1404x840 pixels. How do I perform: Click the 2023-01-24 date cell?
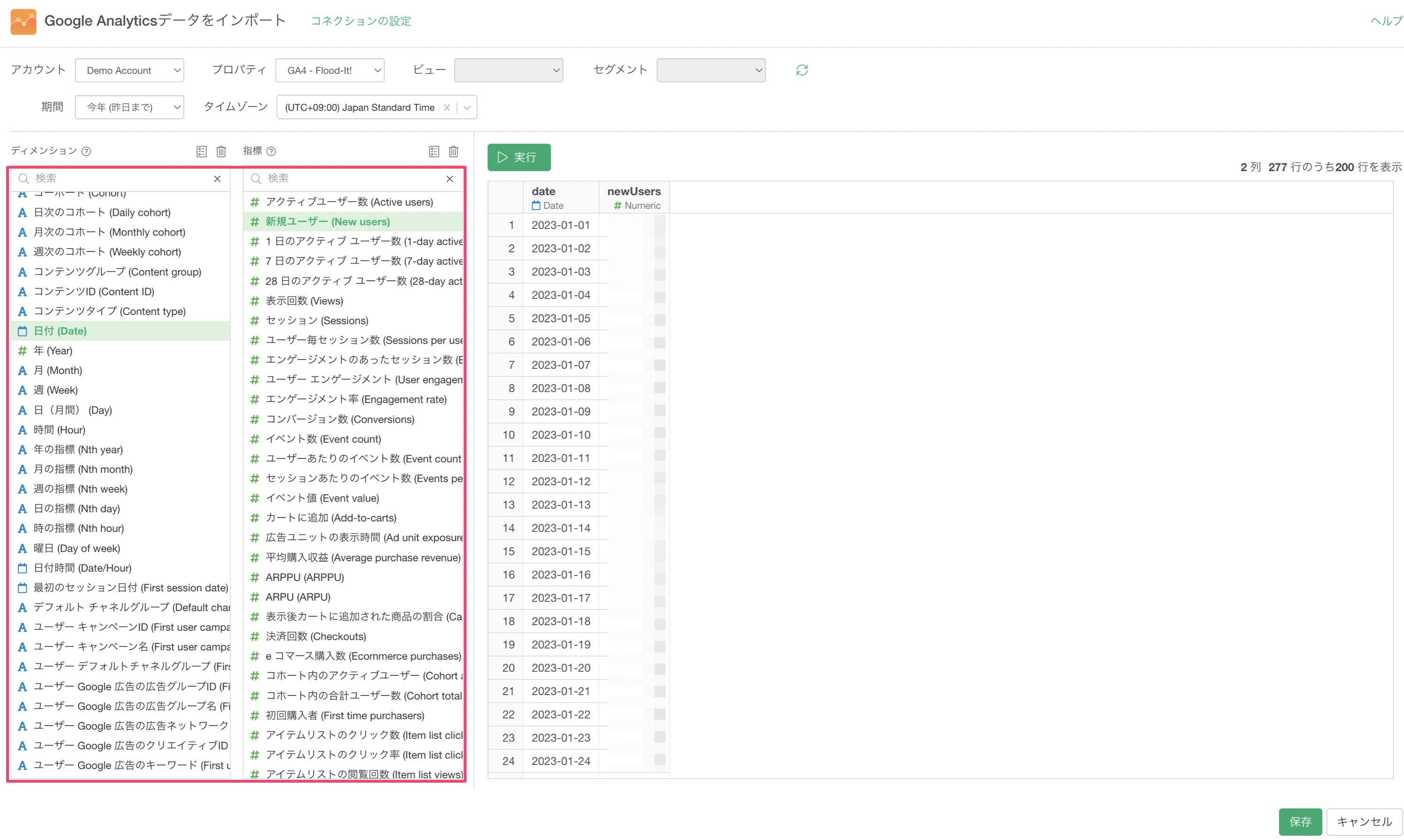(561, 761)
